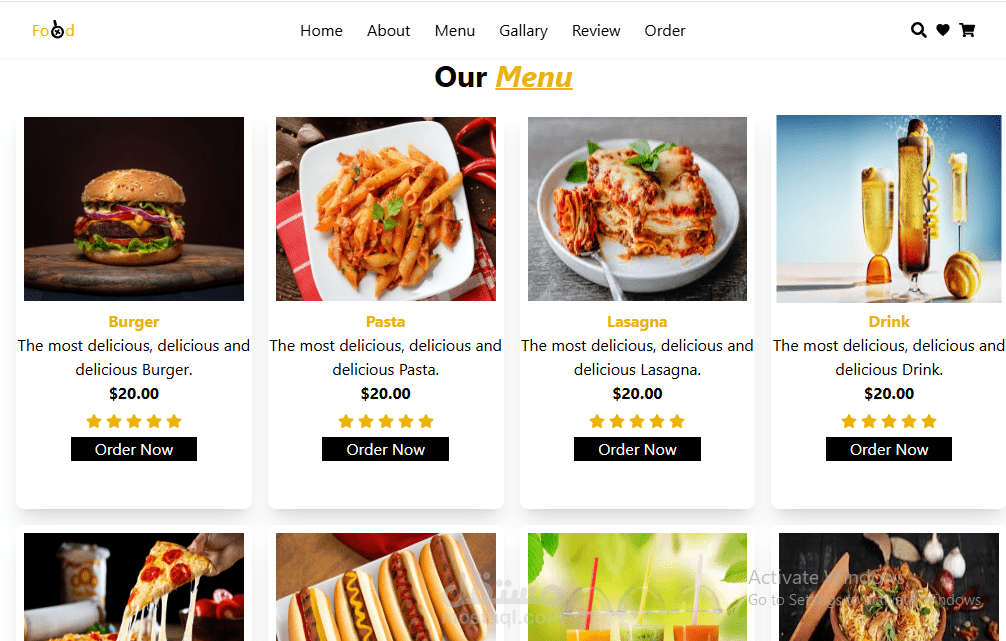Open the Review nav link
1006x641 pixels.
tap(596, 31)
